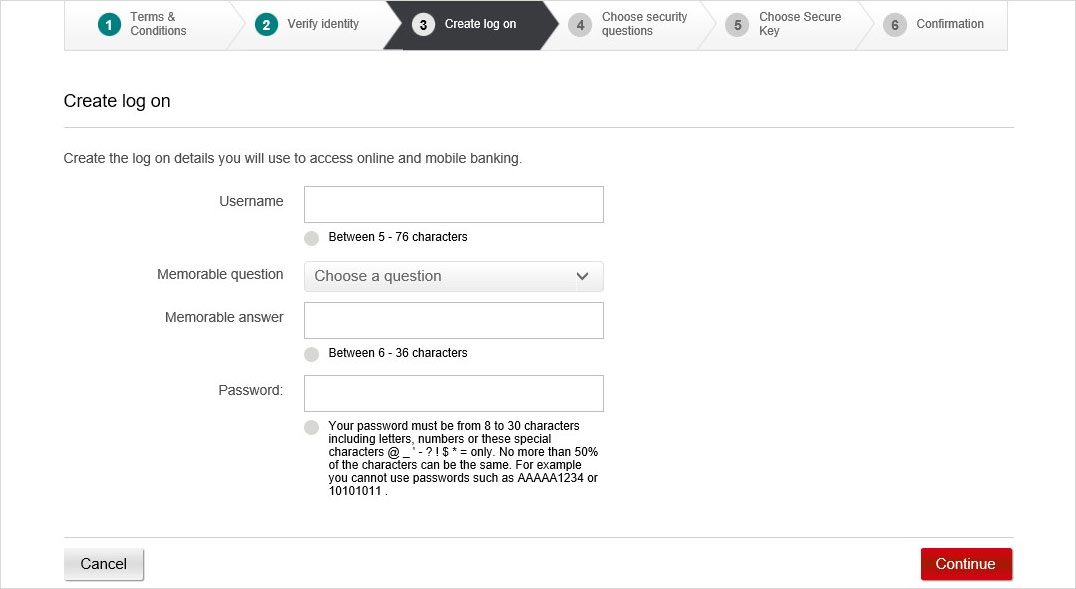Go to the Verify identity step
1076x589 pixels.
tap(323, 24)
